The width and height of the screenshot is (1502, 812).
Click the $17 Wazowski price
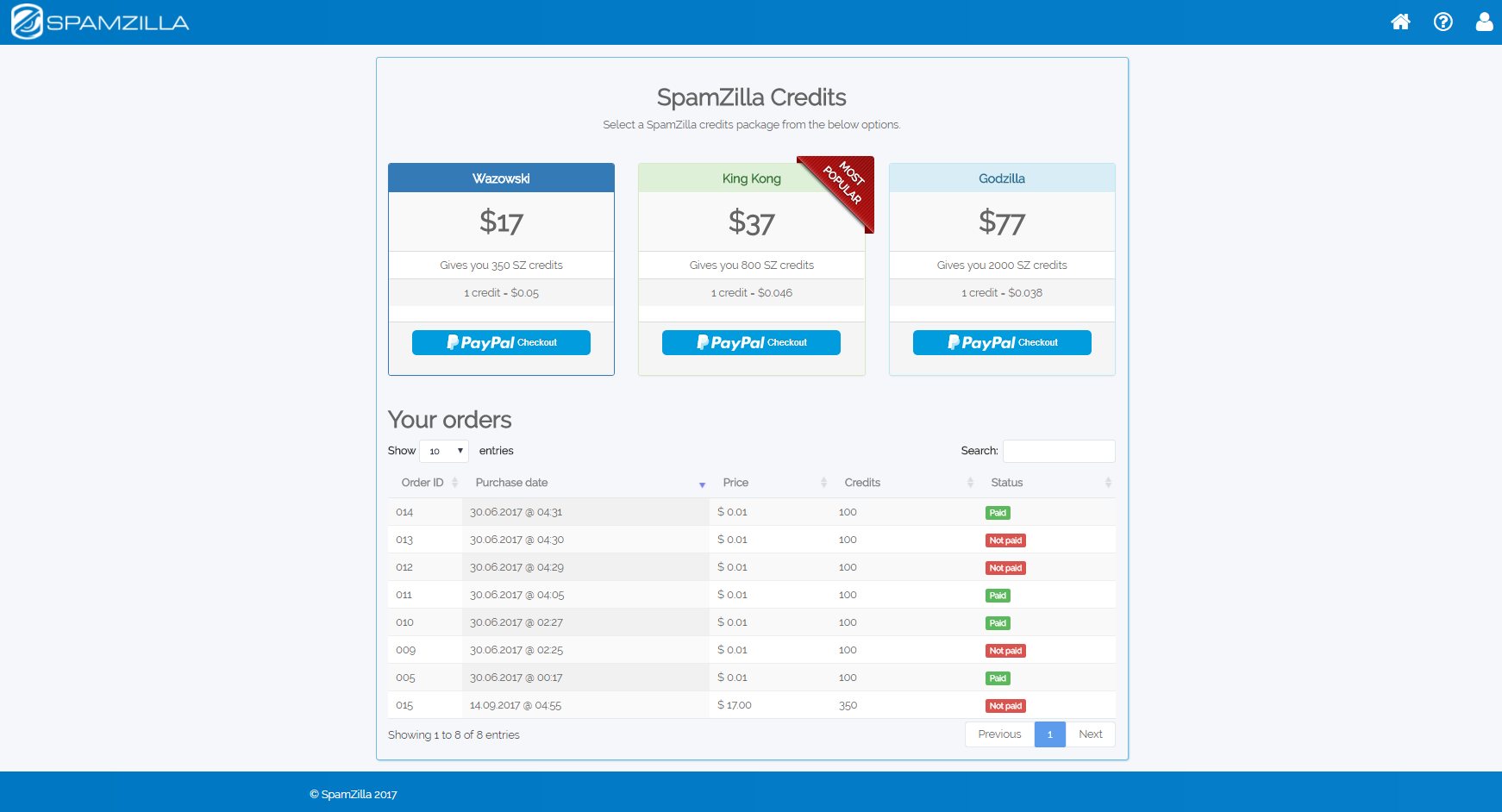pyautogui.click(x=501, y=222)
